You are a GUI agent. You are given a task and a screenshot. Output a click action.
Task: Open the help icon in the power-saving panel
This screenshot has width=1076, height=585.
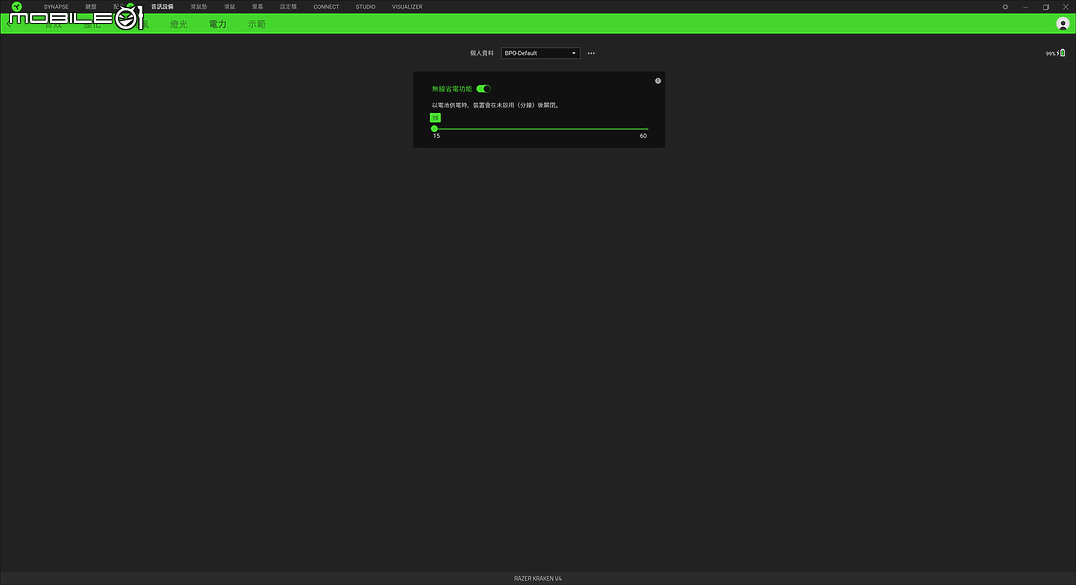[x=657, y=81]
